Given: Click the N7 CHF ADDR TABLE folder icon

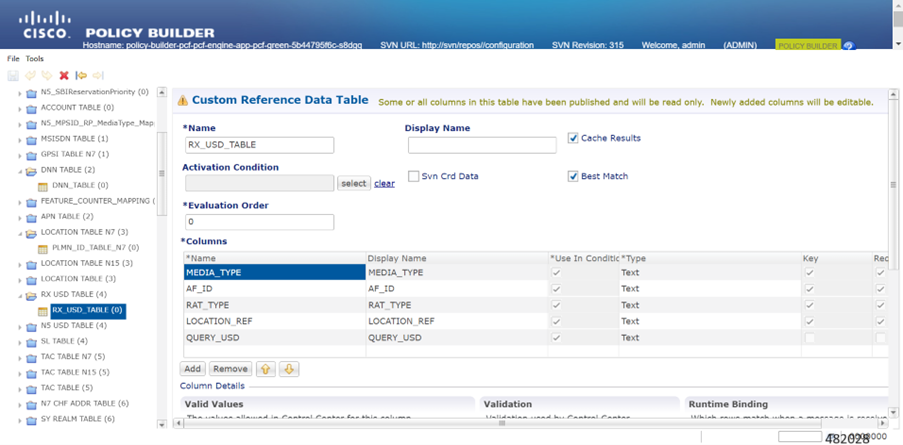Looking at the screenshot, I should [32, 404].
